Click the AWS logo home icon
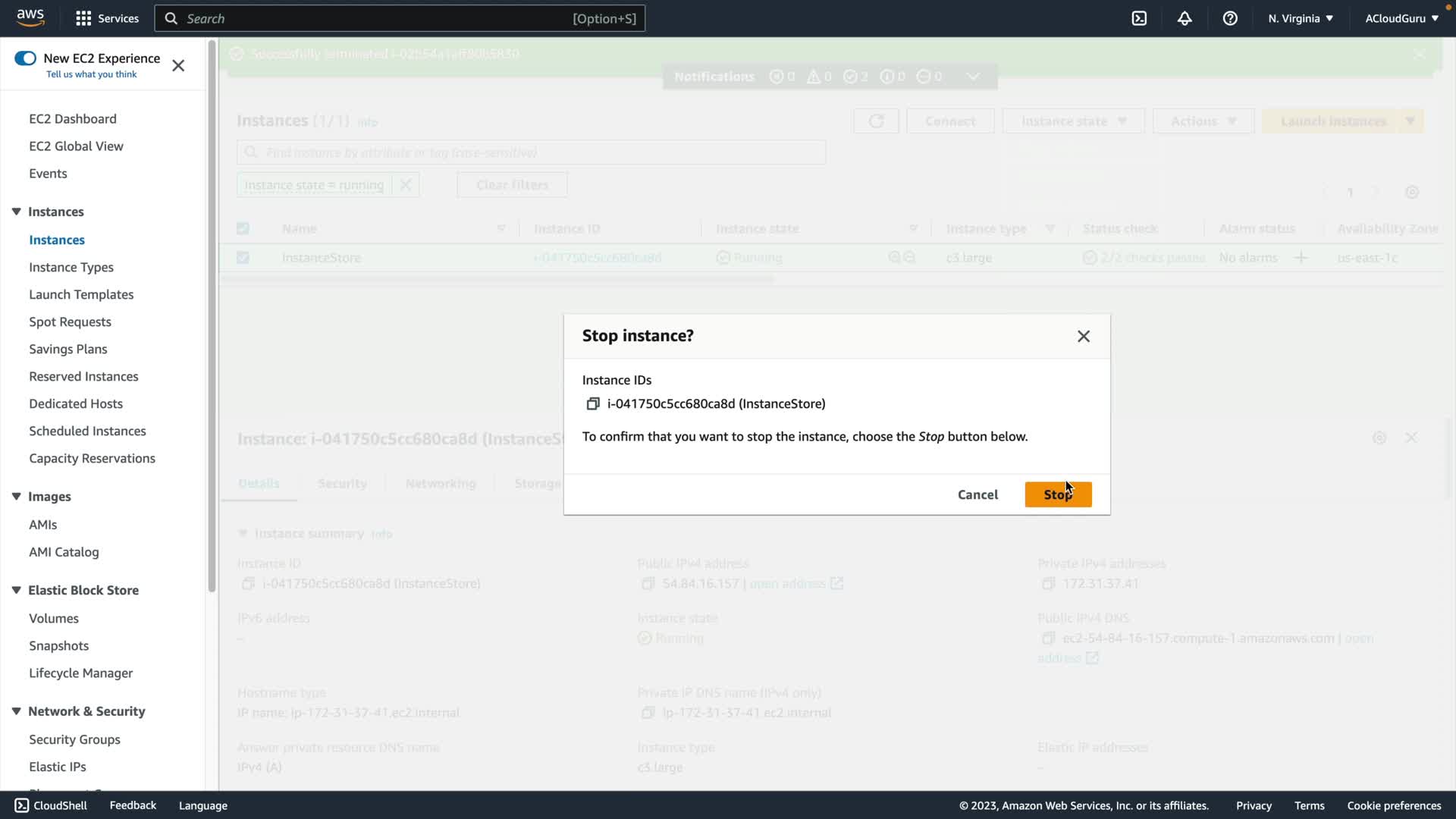The height and width of the screenshot is (819, 1456). point(30,17)
